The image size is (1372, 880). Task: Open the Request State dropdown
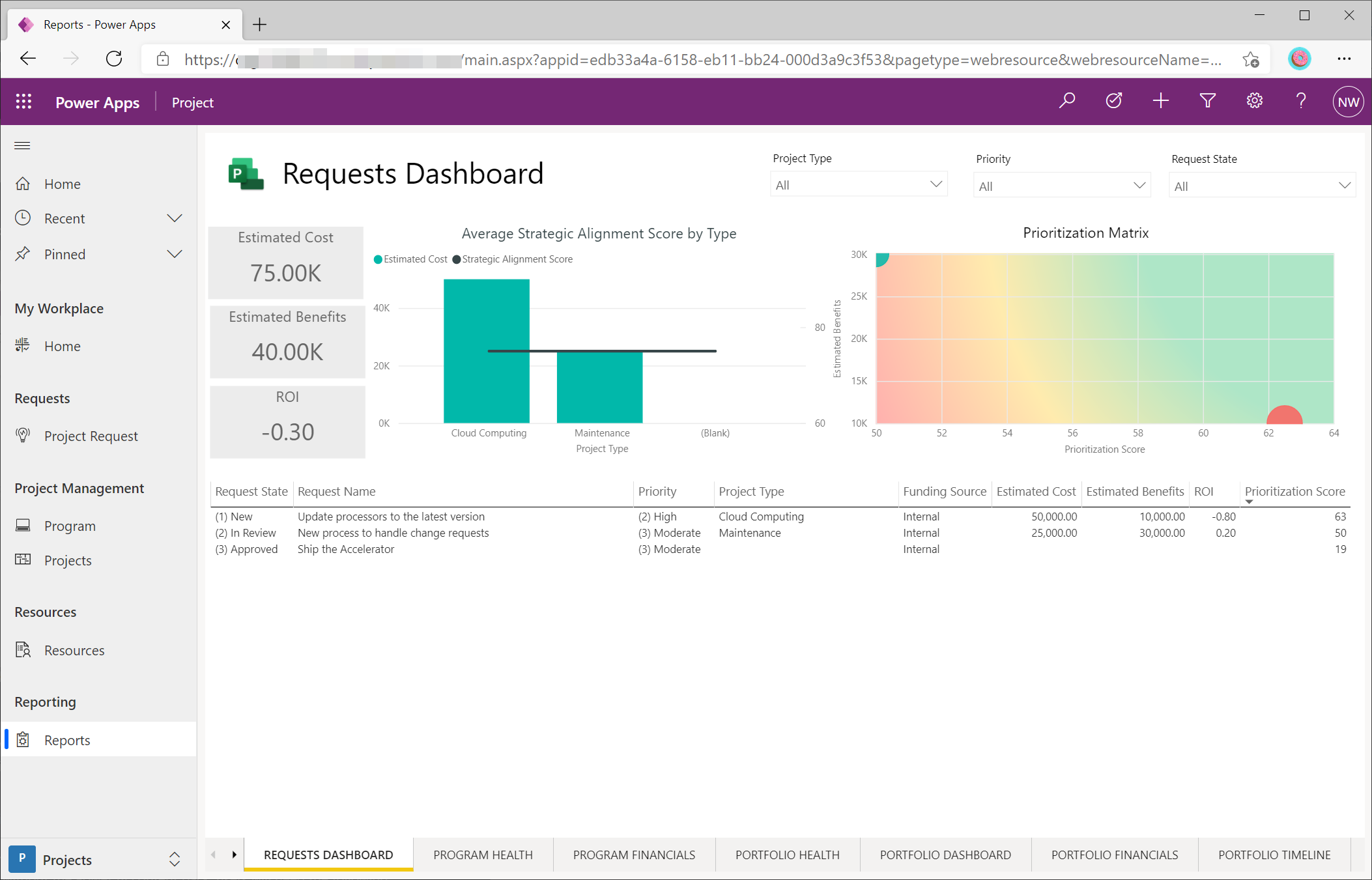(x=1261, y=186)
